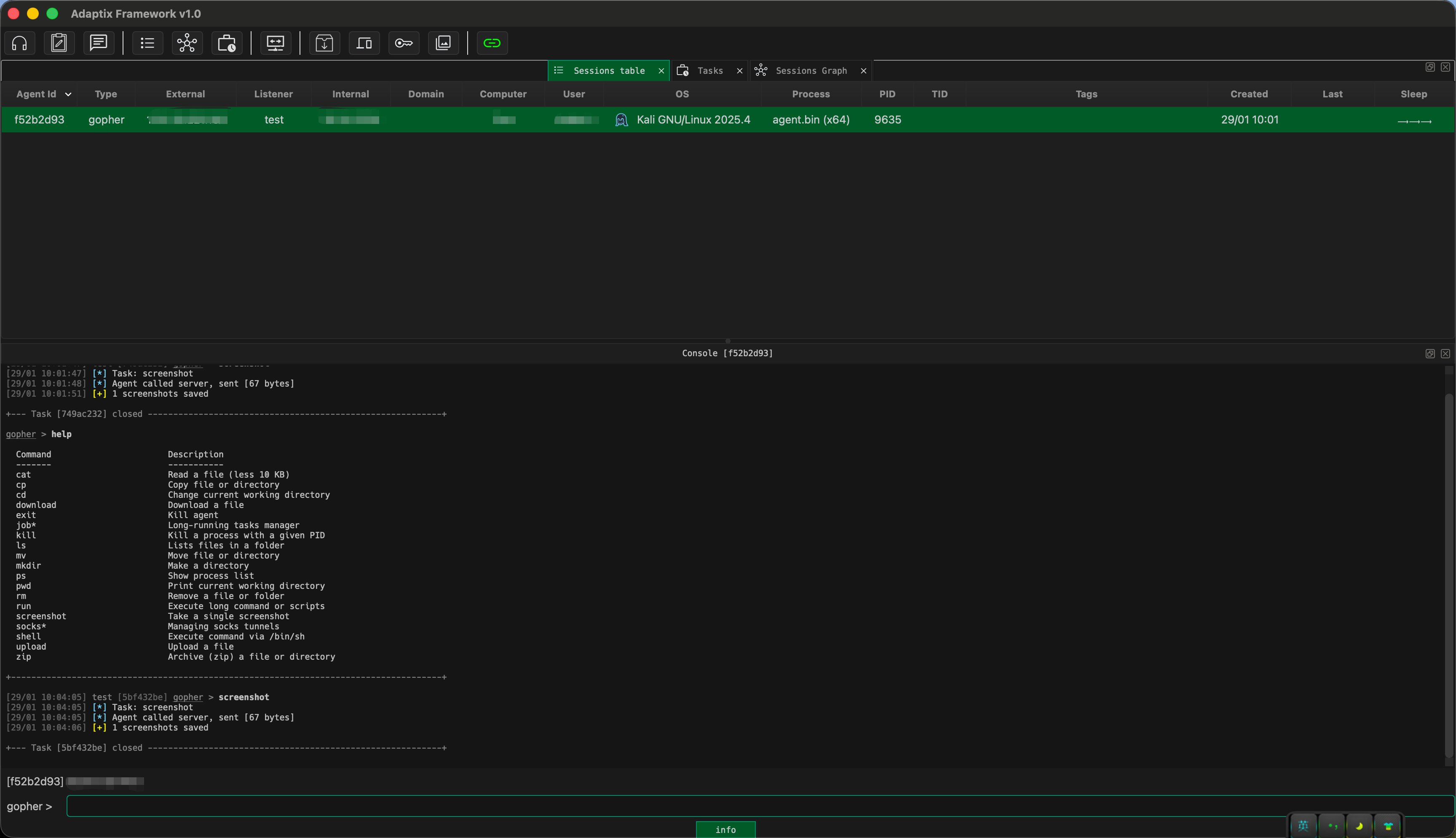Toggle the green link reconnect icon
1456x838 pixels.
(492, 43)
